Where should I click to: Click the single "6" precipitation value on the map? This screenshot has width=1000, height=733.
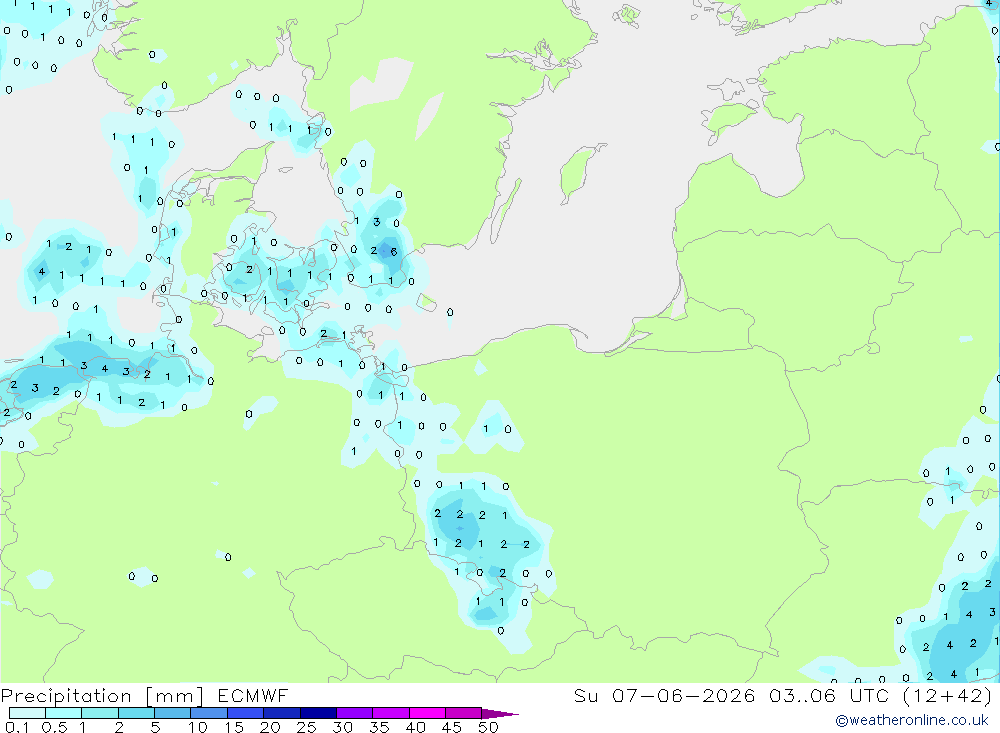click(x=393, y=252)
